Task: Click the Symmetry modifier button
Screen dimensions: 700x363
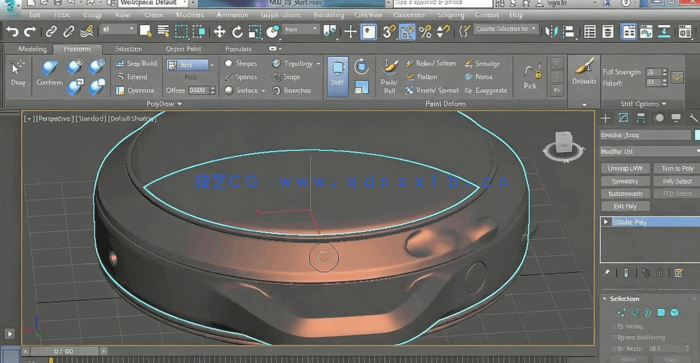Action: point(625,181)
